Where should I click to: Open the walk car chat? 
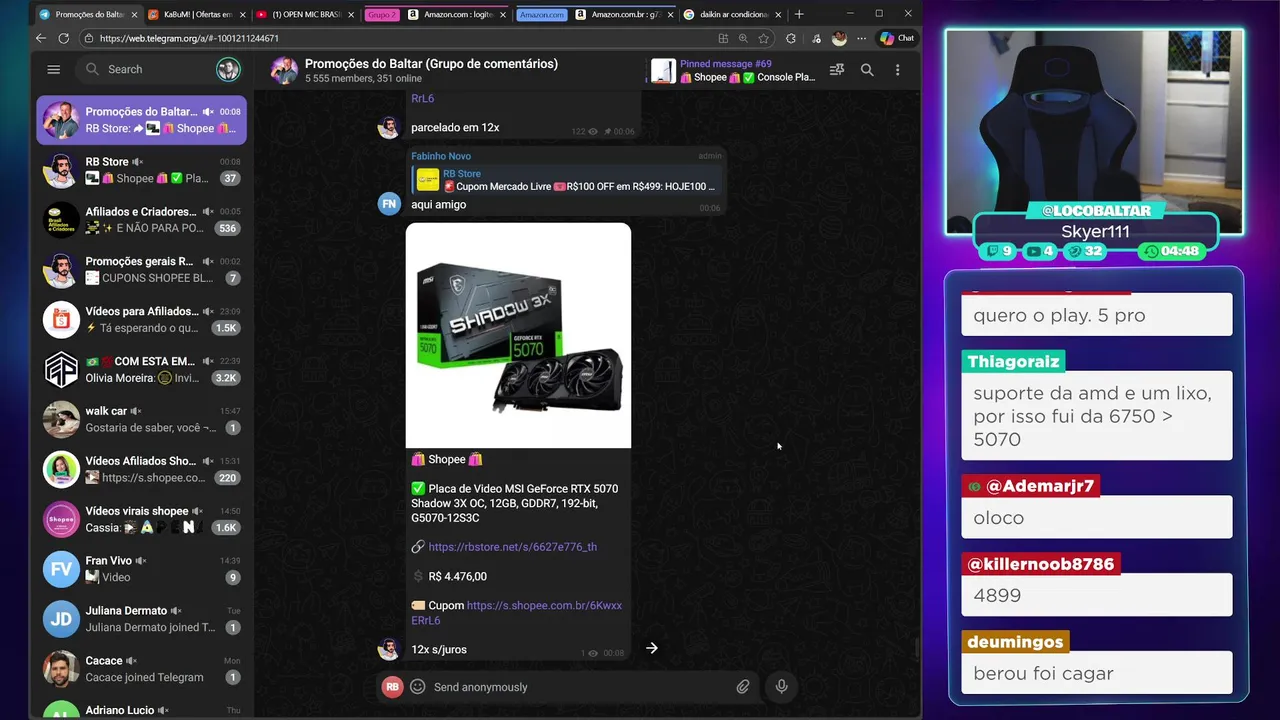tap(141, 420)
